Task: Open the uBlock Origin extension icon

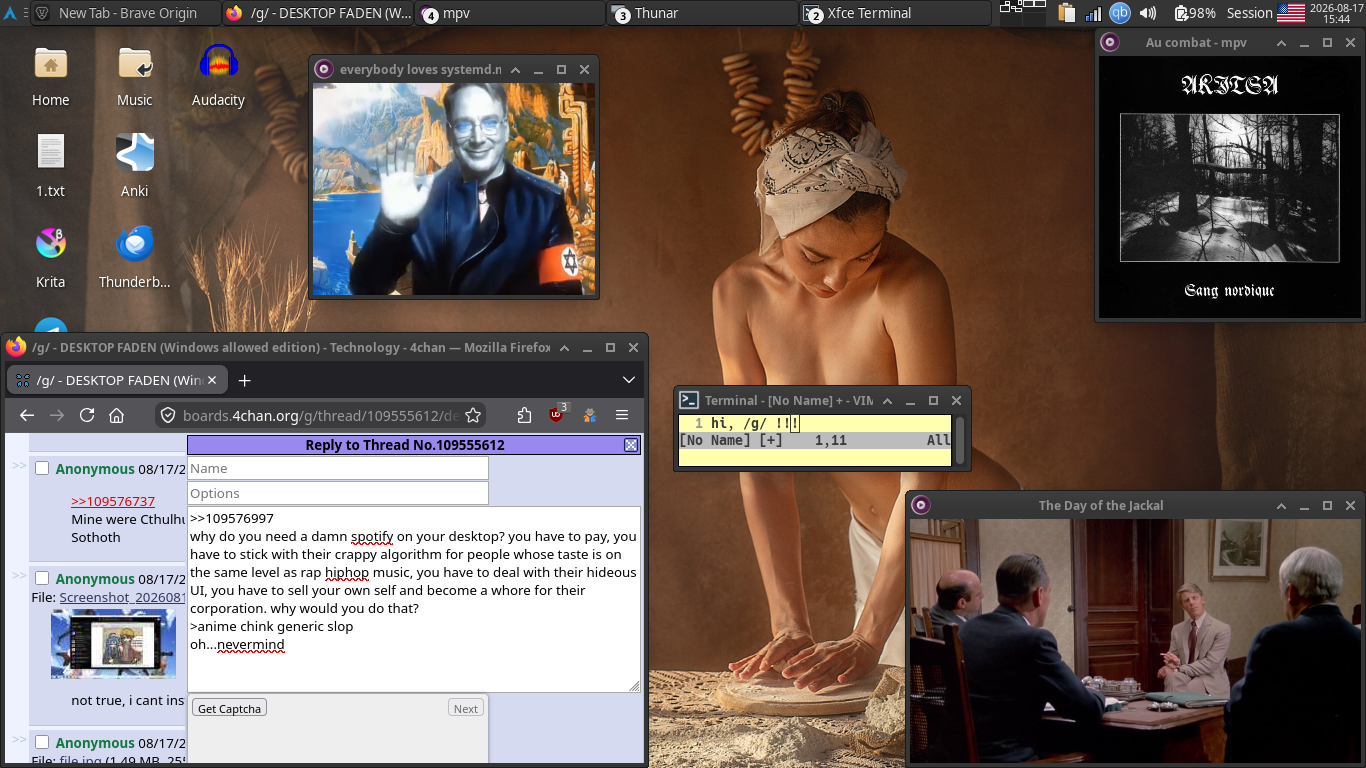Action: 557,415
